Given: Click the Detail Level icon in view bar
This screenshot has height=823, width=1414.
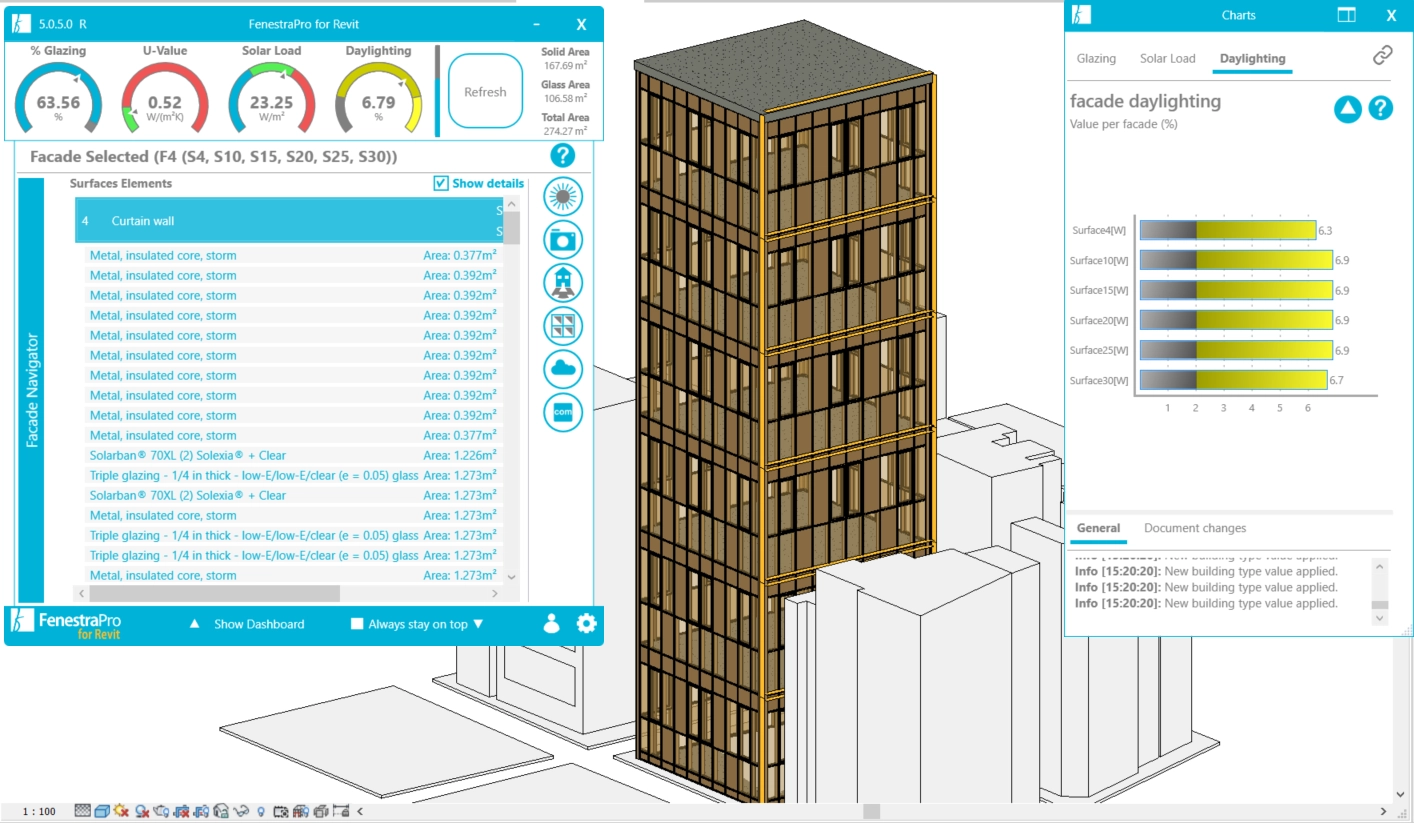Looking at the screenshot, I should (83, 811).
